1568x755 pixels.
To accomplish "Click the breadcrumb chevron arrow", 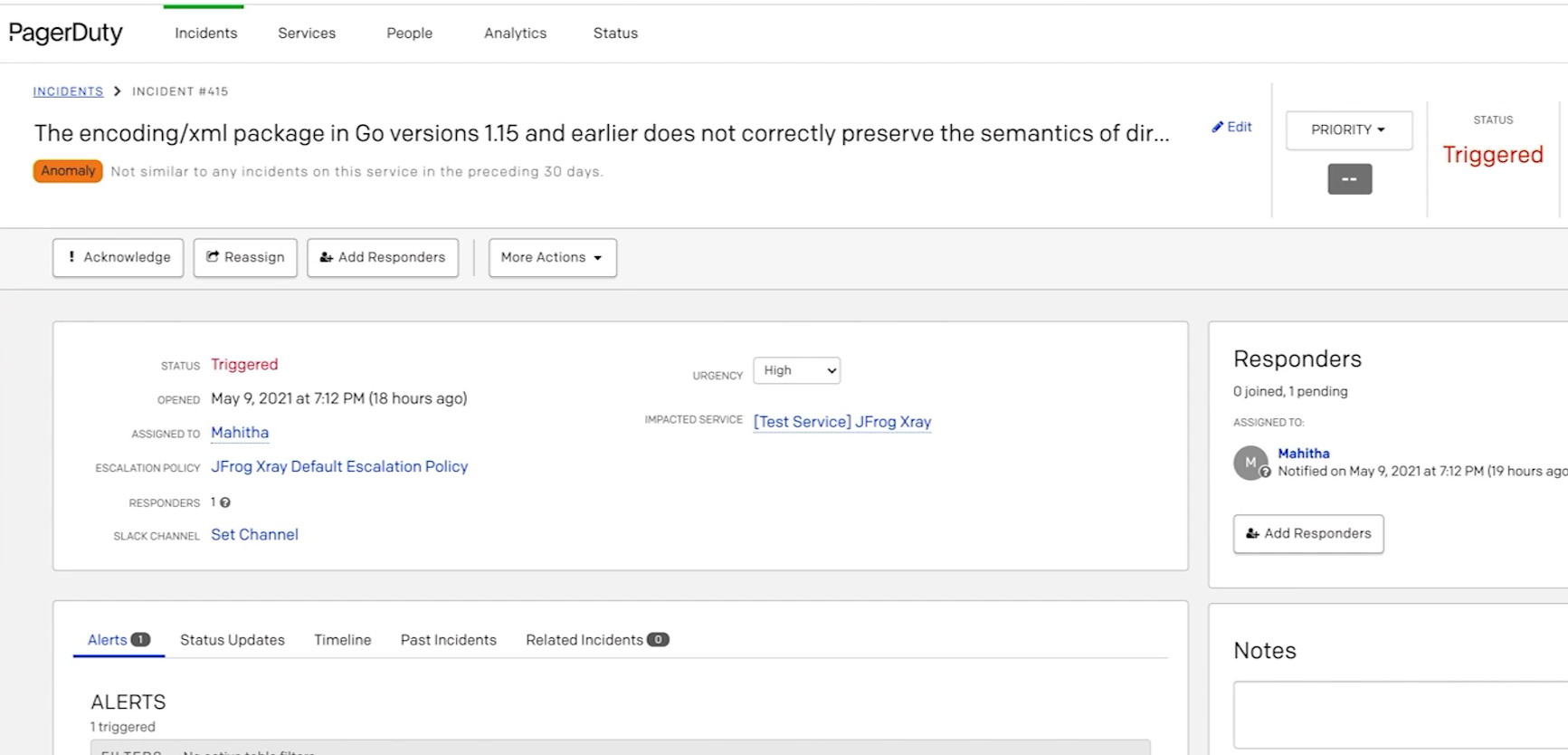I will point(118,91).
